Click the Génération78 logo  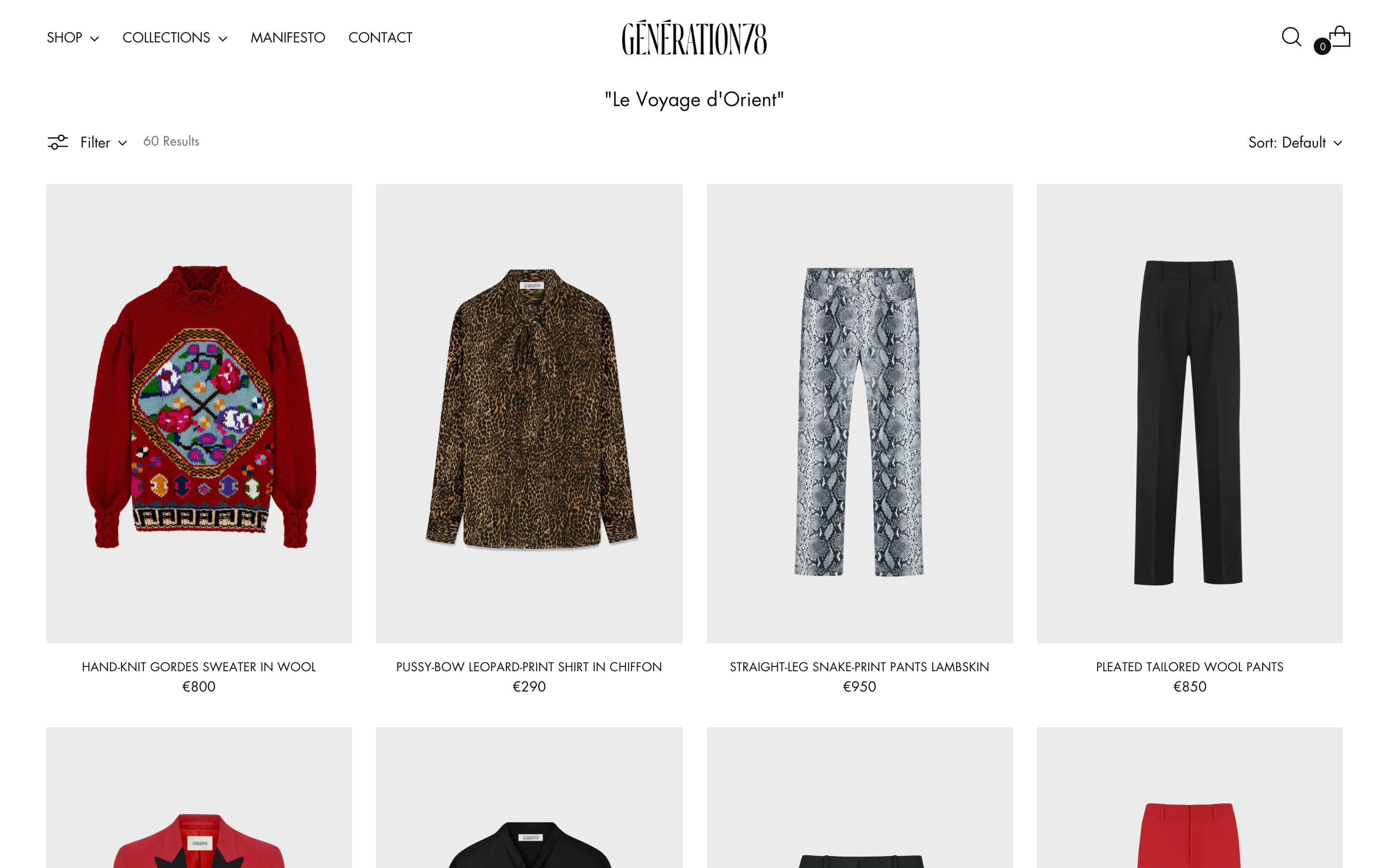tap(694, 37)
